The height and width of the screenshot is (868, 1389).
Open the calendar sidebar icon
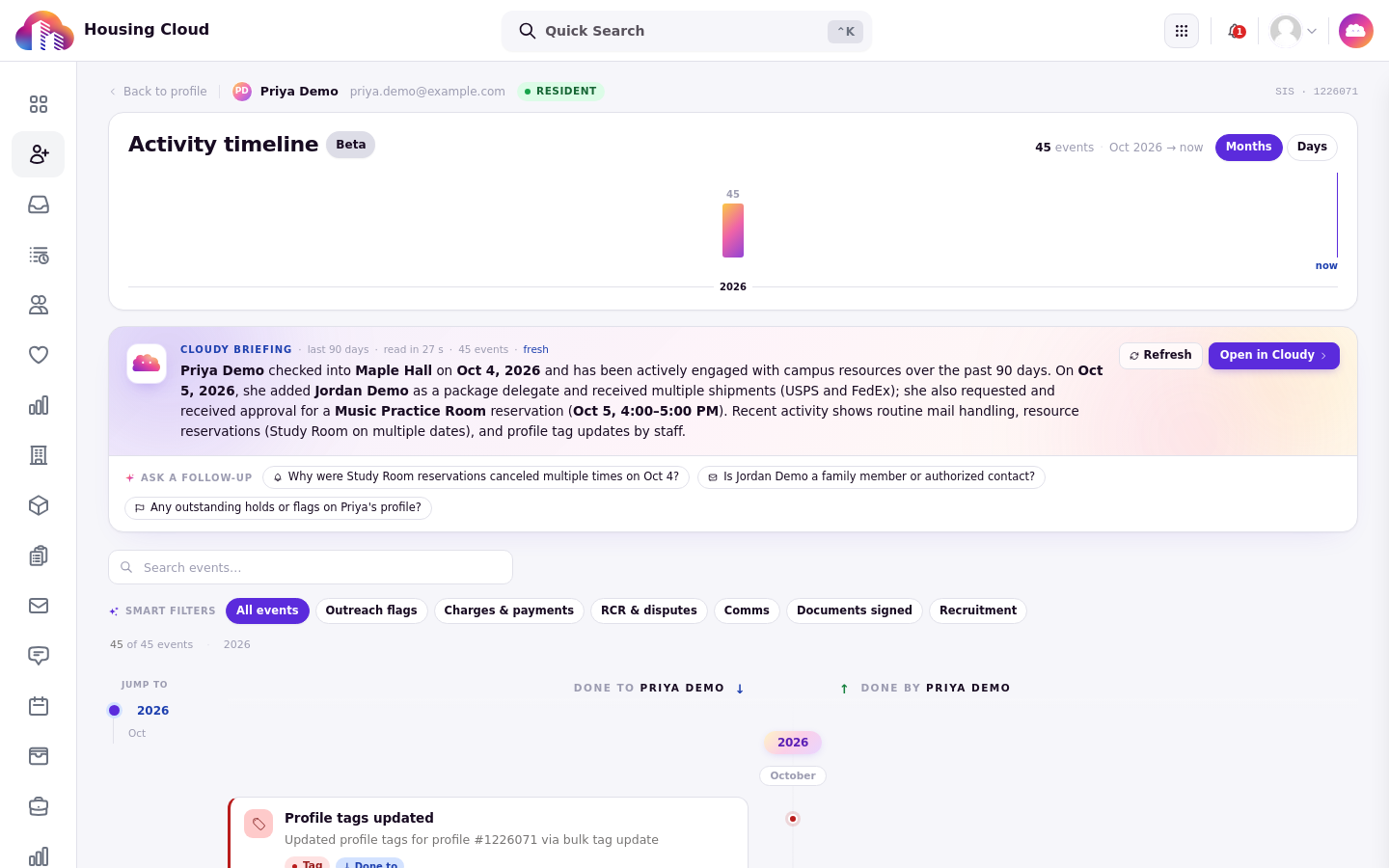click(x=39, y=706)
